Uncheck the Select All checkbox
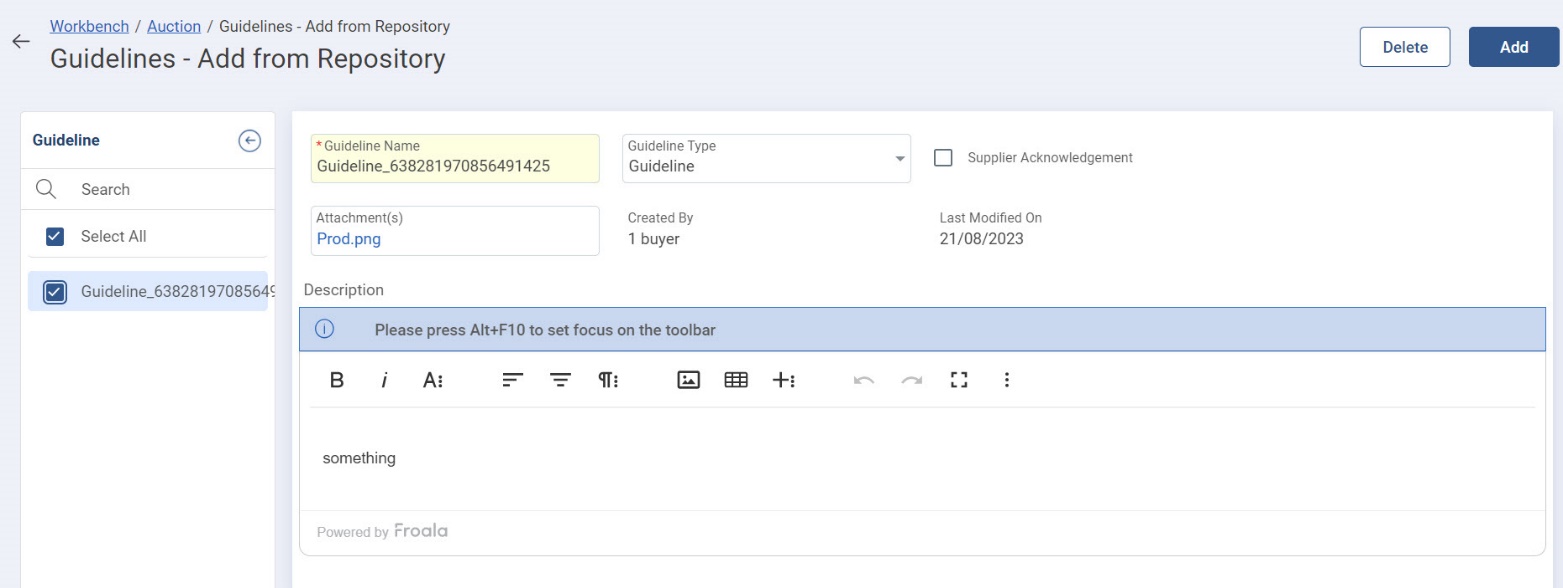The image size is (1563, 588). [x=56, y=237]
